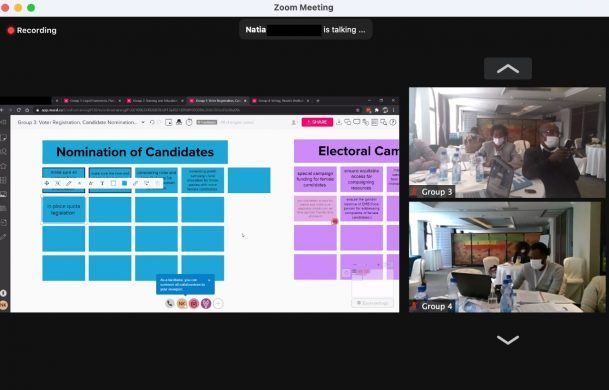609x390 pixels.
Task: Open a new browser tab with plus
Action: 318,101
